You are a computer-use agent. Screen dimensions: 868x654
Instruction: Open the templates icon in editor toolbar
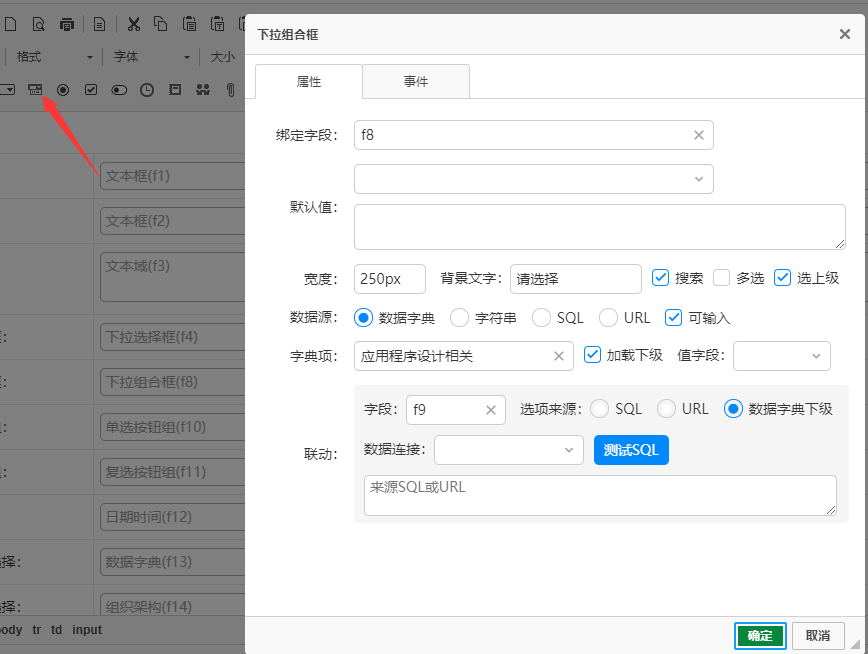coord(99,24)
